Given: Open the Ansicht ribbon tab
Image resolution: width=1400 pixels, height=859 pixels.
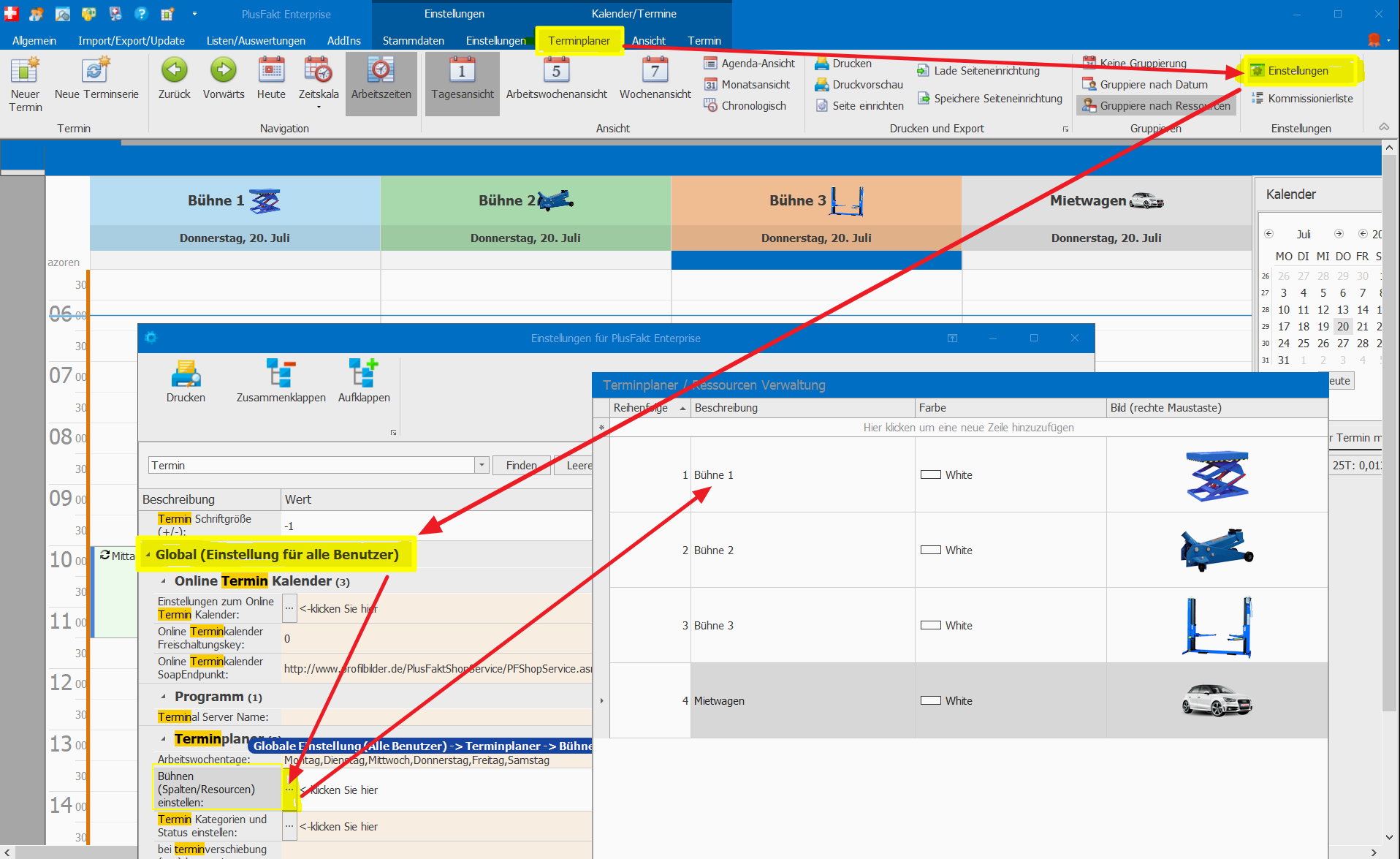Looking at the screenshot, I should point(649,41).
